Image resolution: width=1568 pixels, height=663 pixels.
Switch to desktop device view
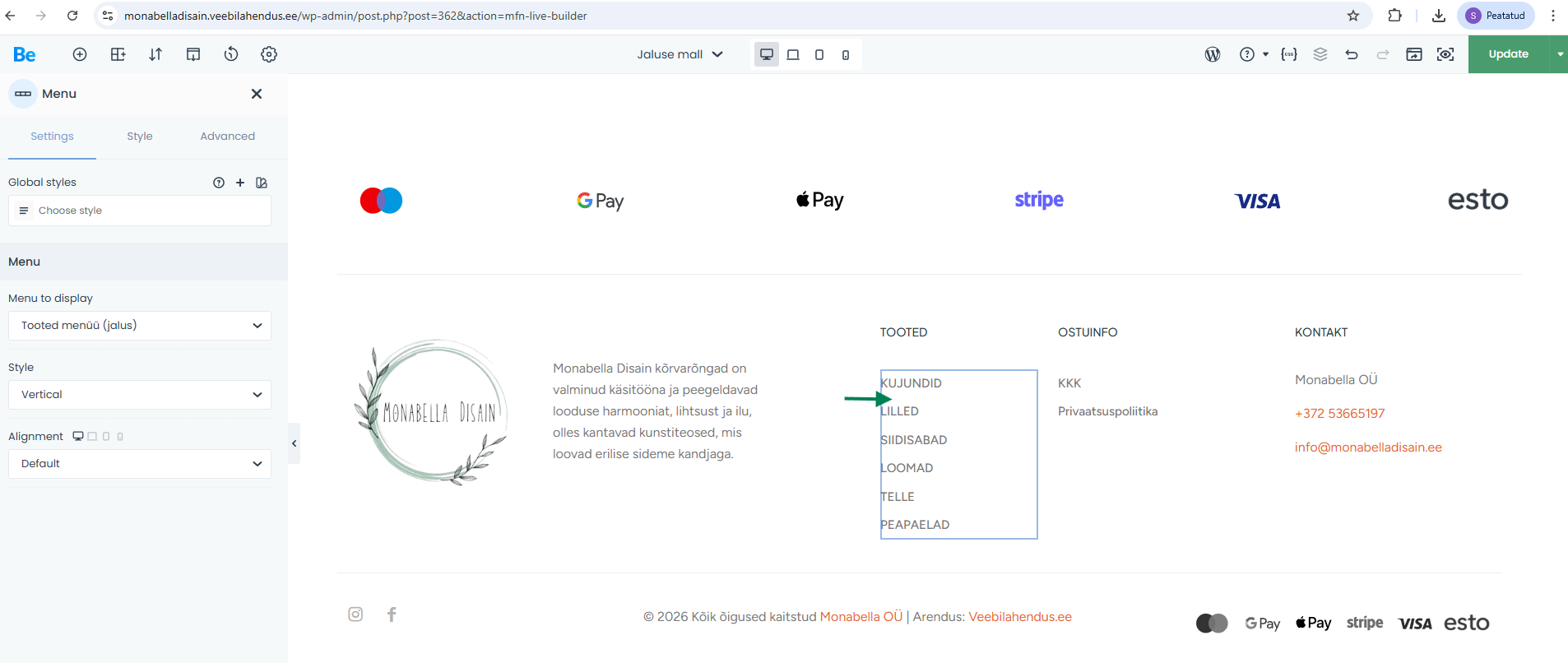[766, 54]
